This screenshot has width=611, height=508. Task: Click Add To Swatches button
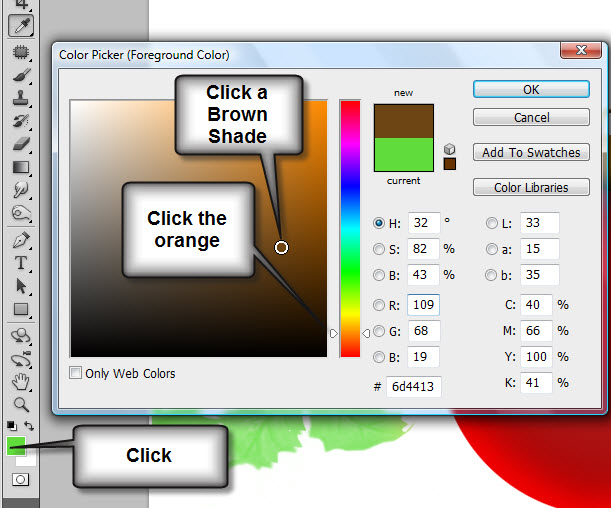coord(531,152)
